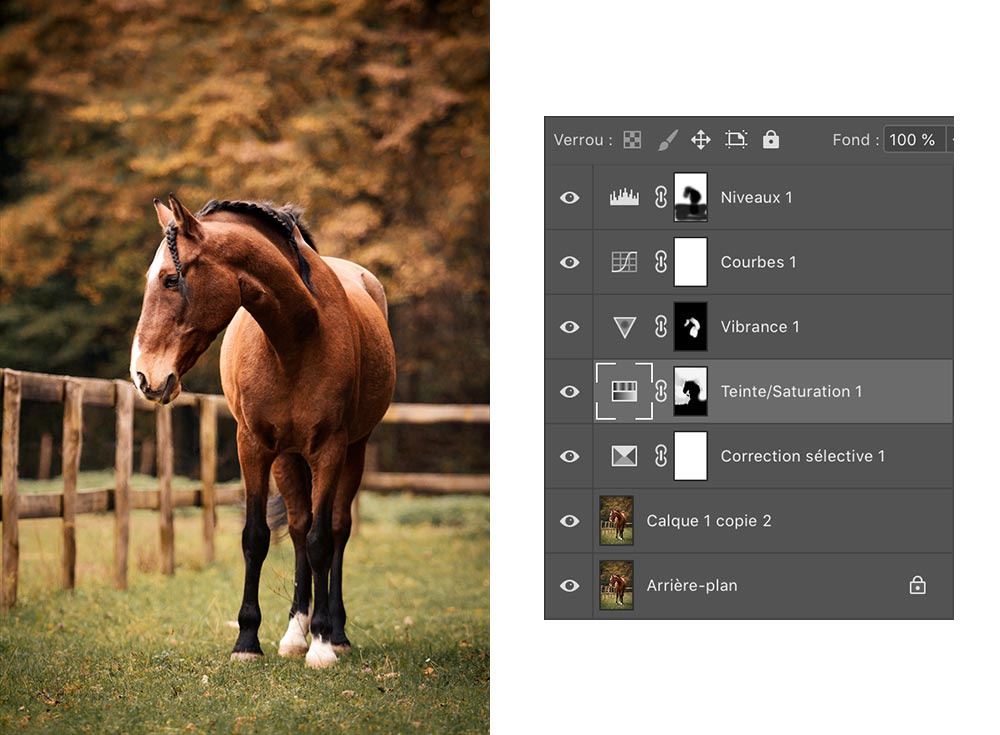Viewport: 1000px width, 735px height.
Task: Select Niveaux 1 histogram adjustment icon
Action: point(624,197)
